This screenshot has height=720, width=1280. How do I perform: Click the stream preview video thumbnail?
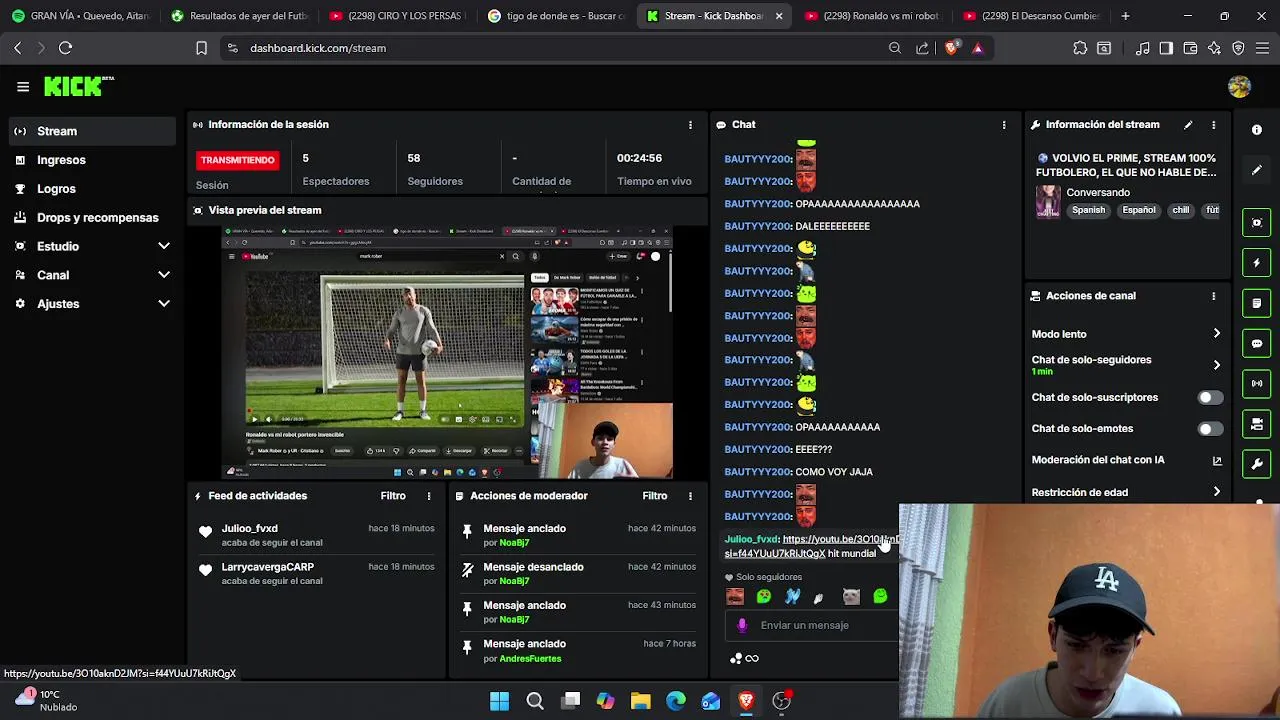447,353
